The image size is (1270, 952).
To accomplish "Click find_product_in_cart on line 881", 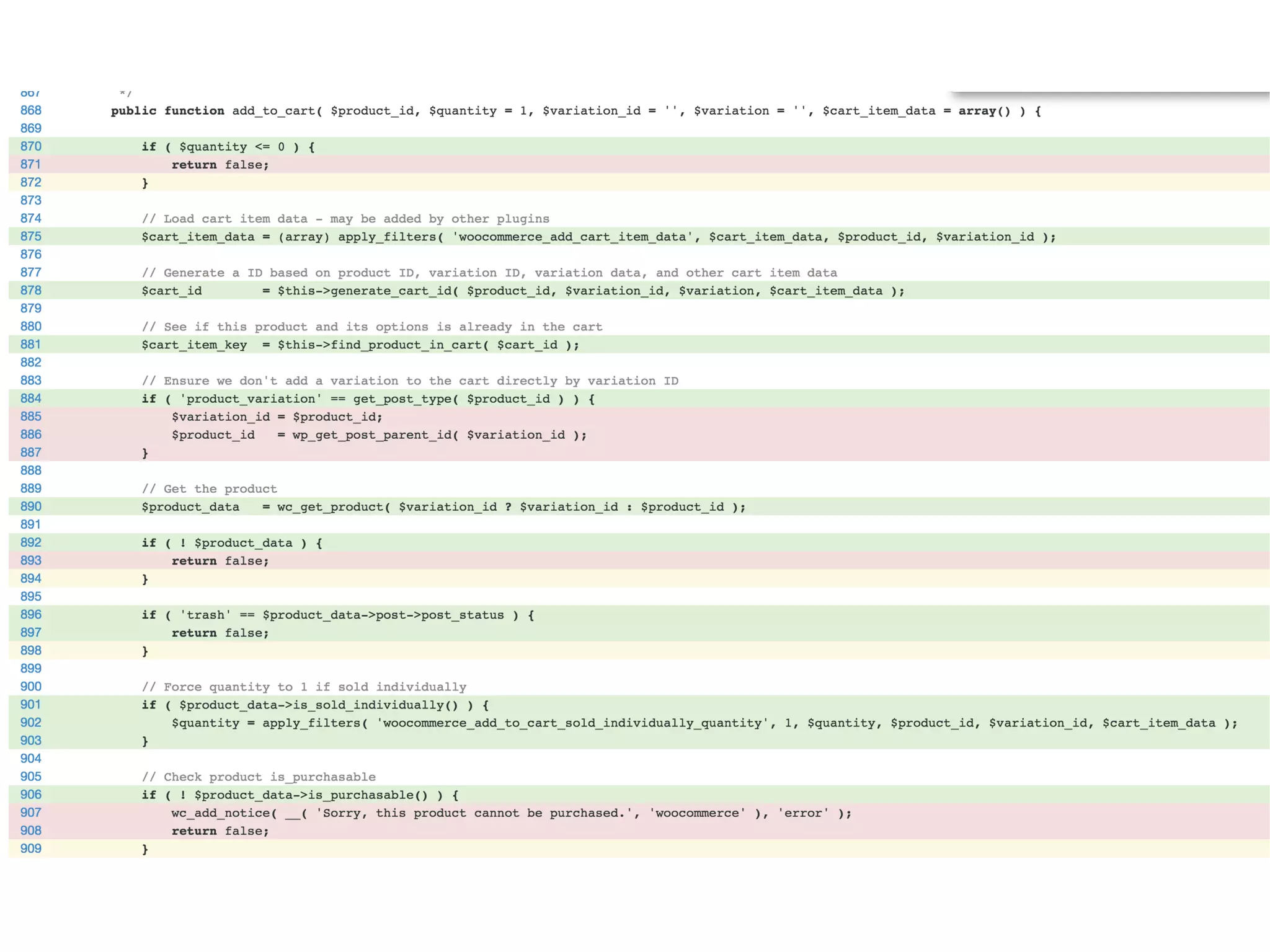I will click(406, 345).
